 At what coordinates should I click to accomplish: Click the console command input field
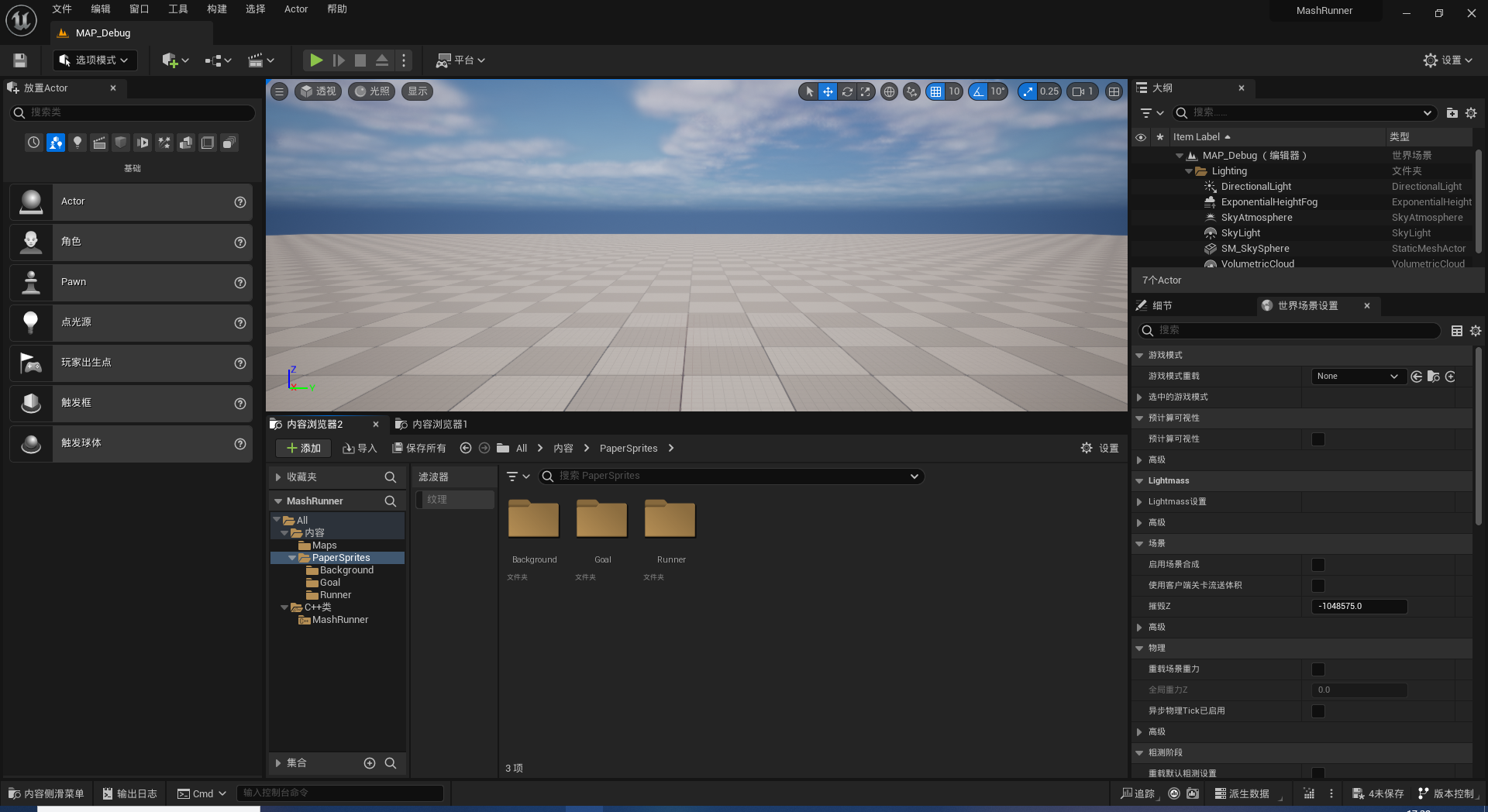click(339, 793)
